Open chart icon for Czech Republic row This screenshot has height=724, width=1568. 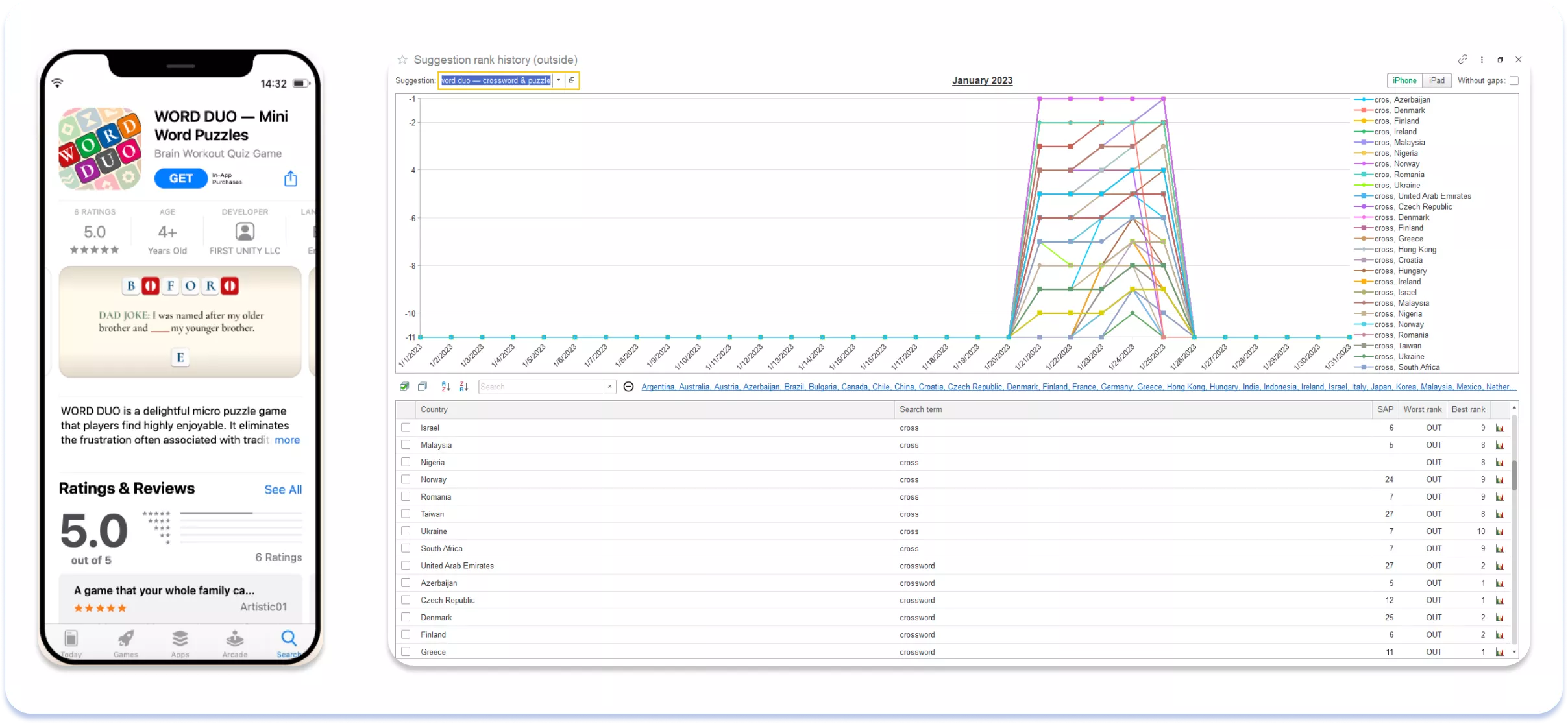(1500, 601)
